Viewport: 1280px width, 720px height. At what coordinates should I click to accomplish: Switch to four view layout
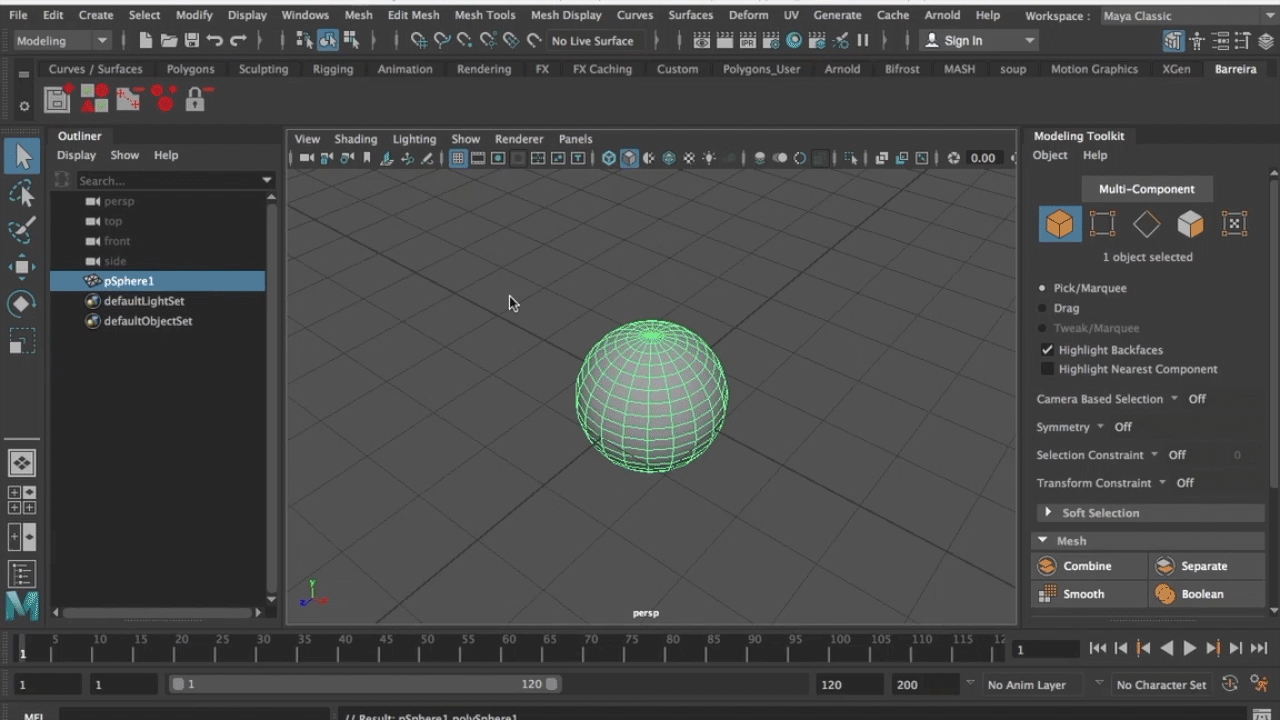point(22,500)
